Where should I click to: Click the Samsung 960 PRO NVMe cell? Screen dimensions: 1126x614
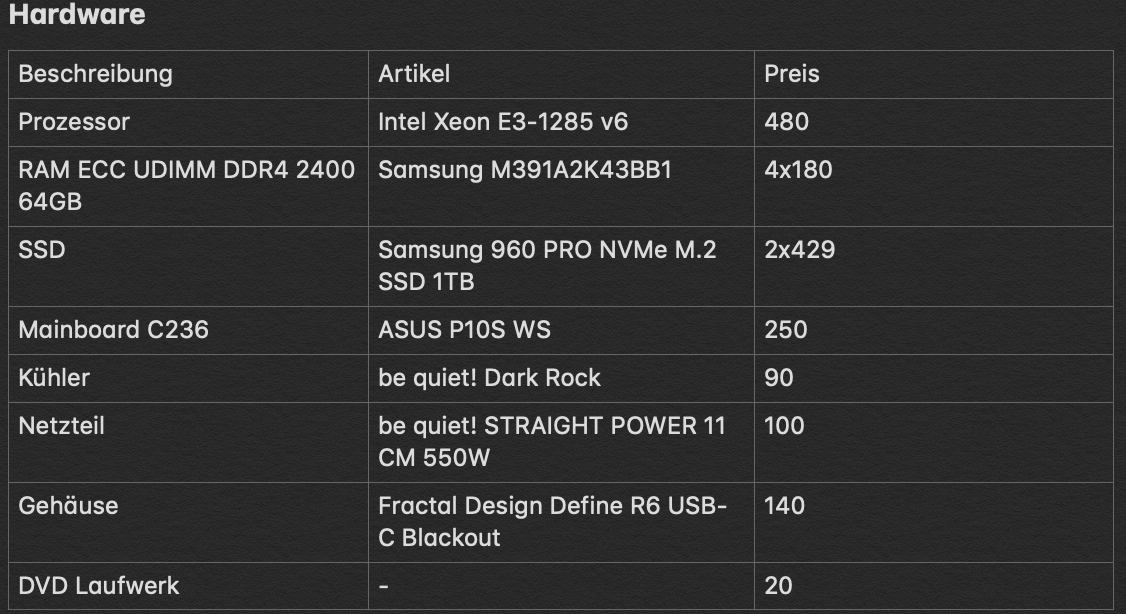(547, 265)
